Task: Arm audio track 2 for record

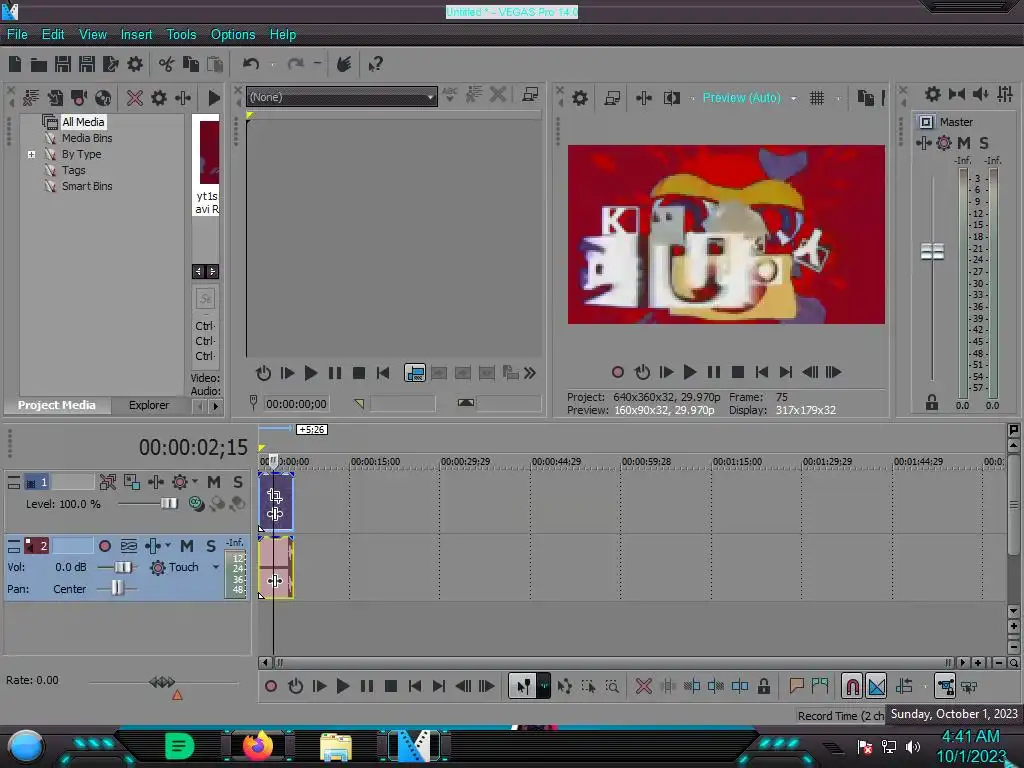Action: pos(104,546)
